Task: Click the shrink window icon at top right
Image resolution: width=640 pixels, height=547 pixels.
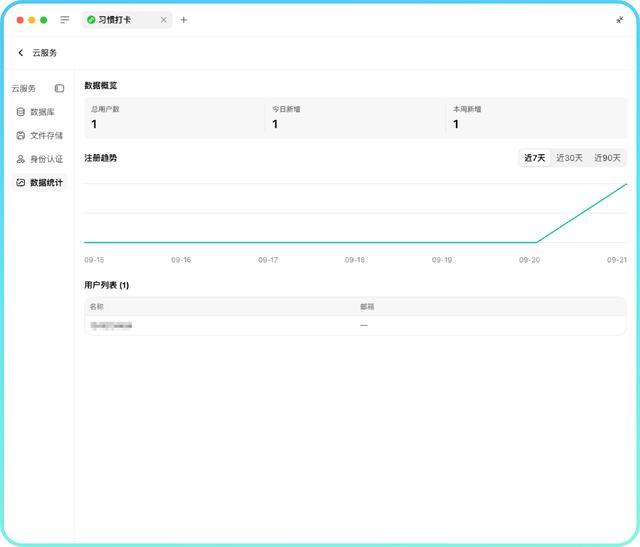Action: tap(620, 20)
